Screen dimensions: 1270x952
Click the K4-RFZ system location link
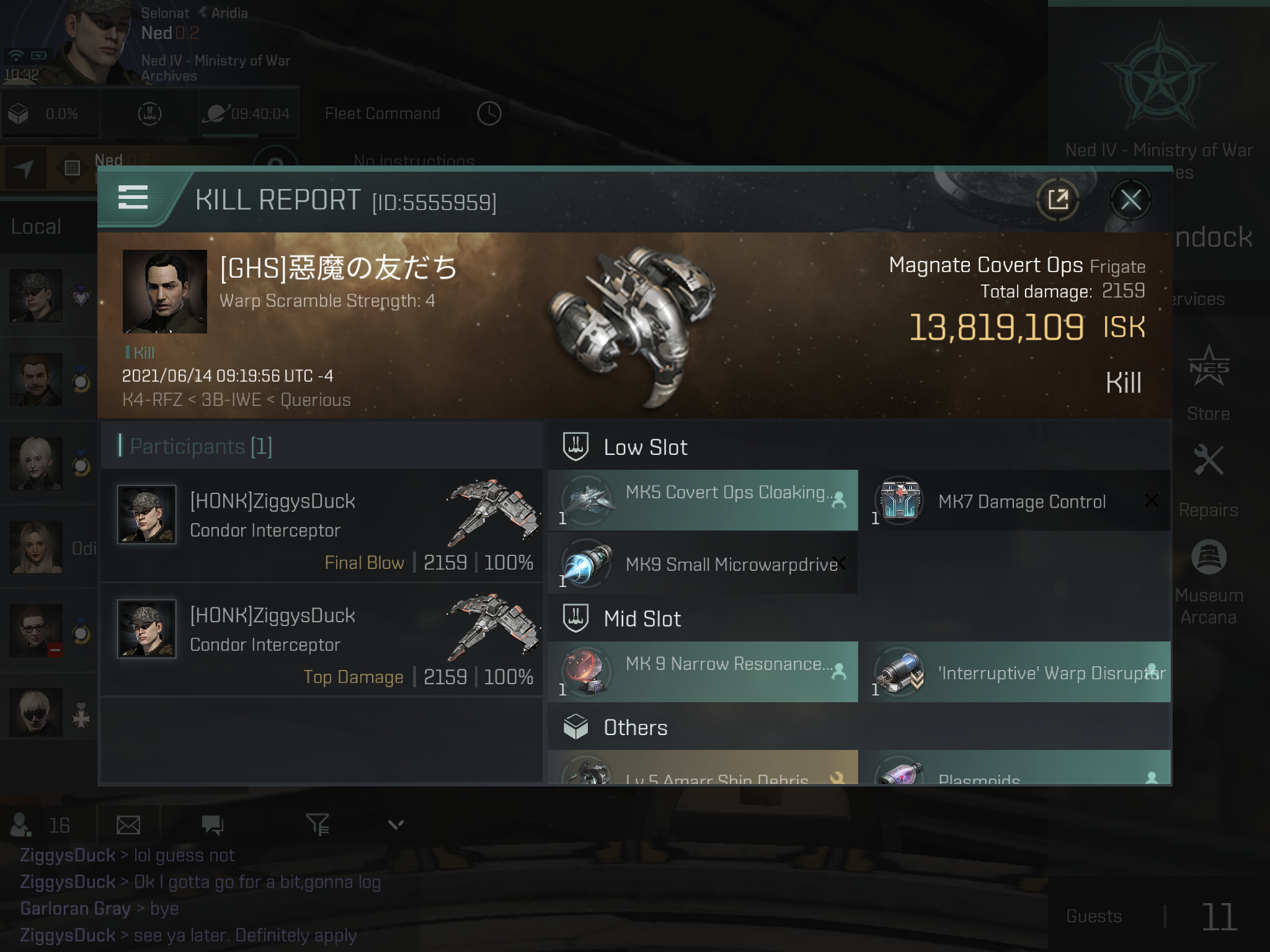[152, 400]
